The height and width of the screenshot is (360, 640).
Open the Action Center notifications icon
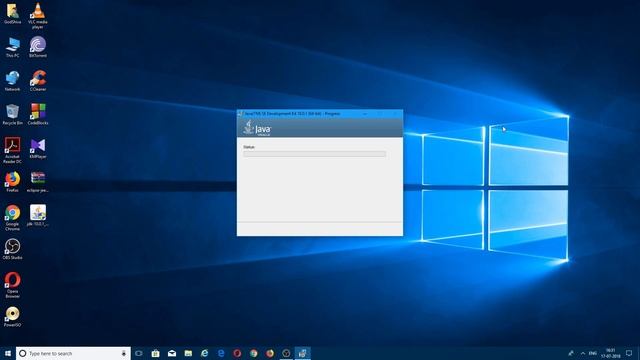tap(629, 353)
